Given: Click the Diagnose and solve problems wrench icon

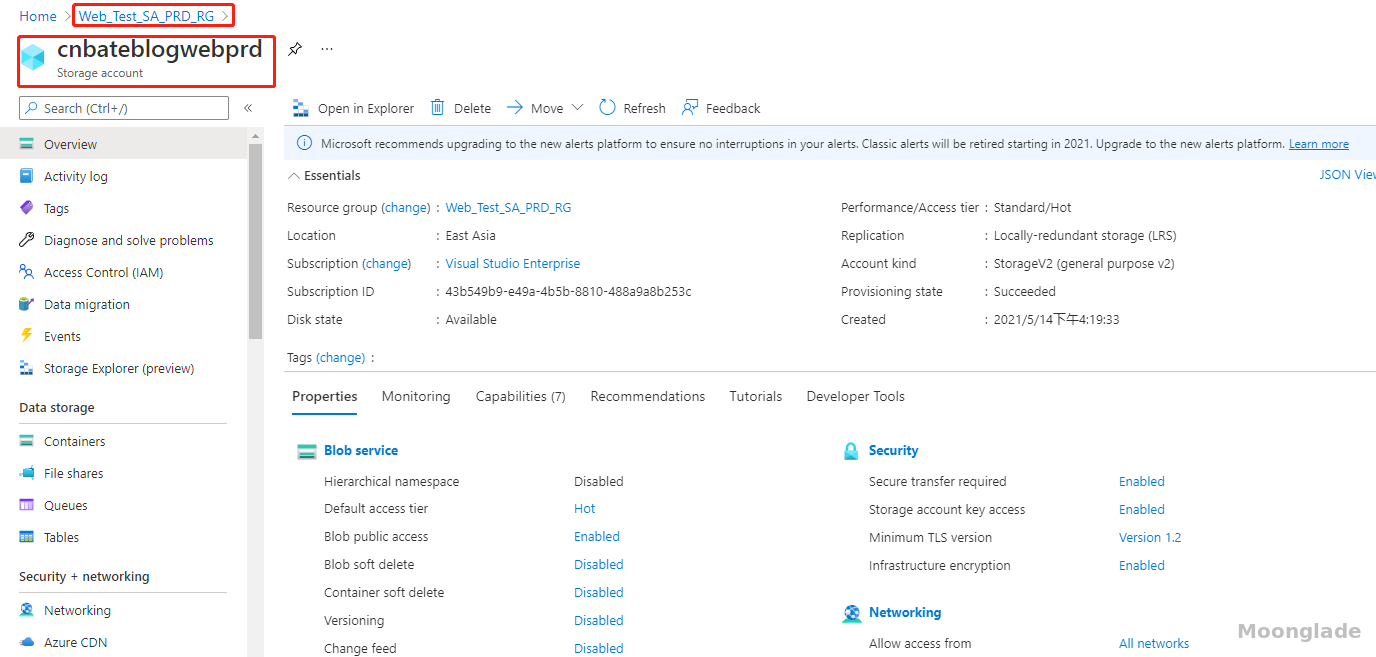Looking at the screenshot, I should [27, 240].
